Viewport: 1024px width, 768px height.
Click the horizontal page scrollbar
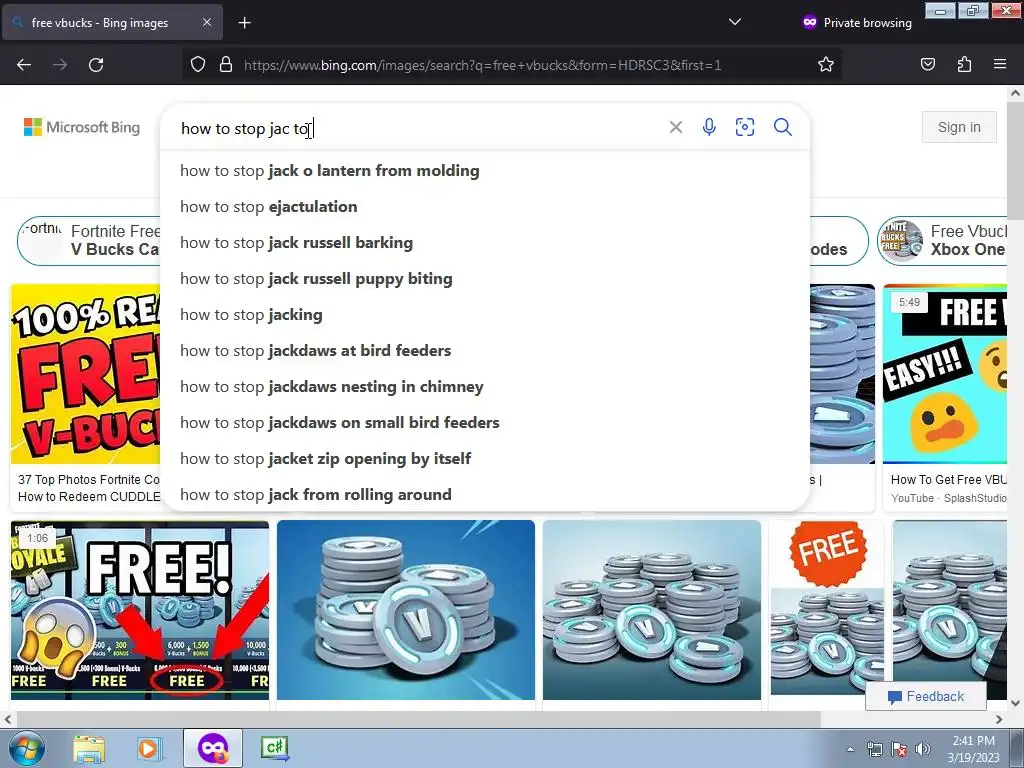(x=418, y=719)
